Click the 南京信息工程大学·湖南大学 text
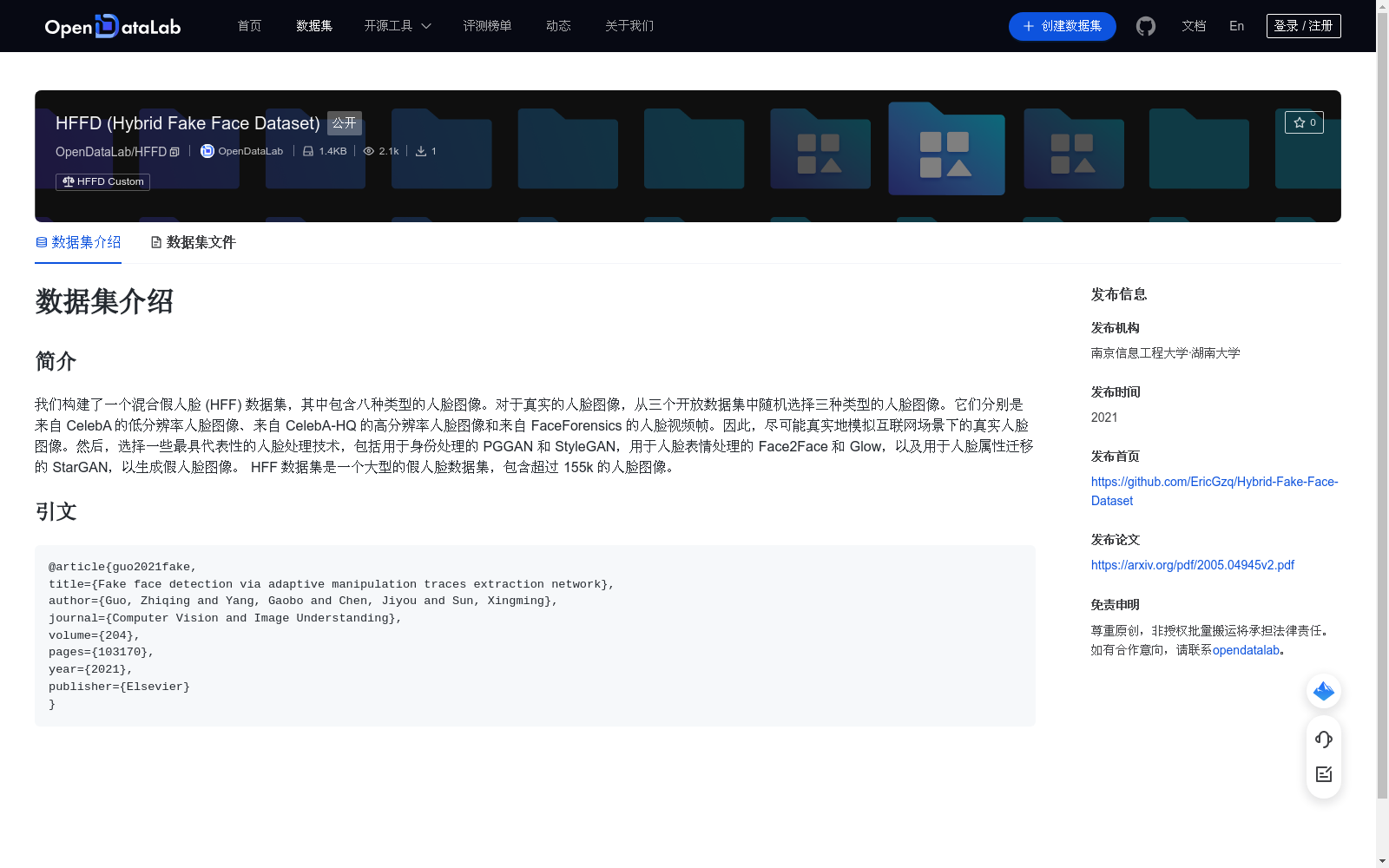1389x868 pixels. pos(1166,353)
